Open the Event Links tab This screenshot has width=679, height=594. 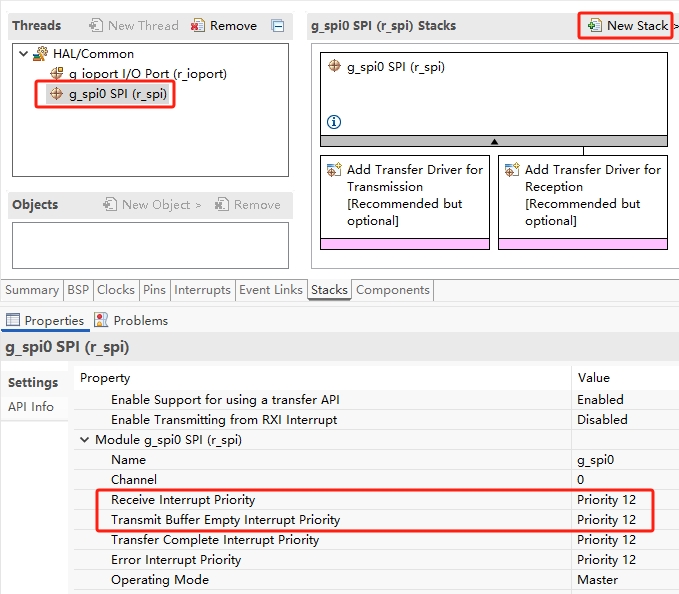271,290
